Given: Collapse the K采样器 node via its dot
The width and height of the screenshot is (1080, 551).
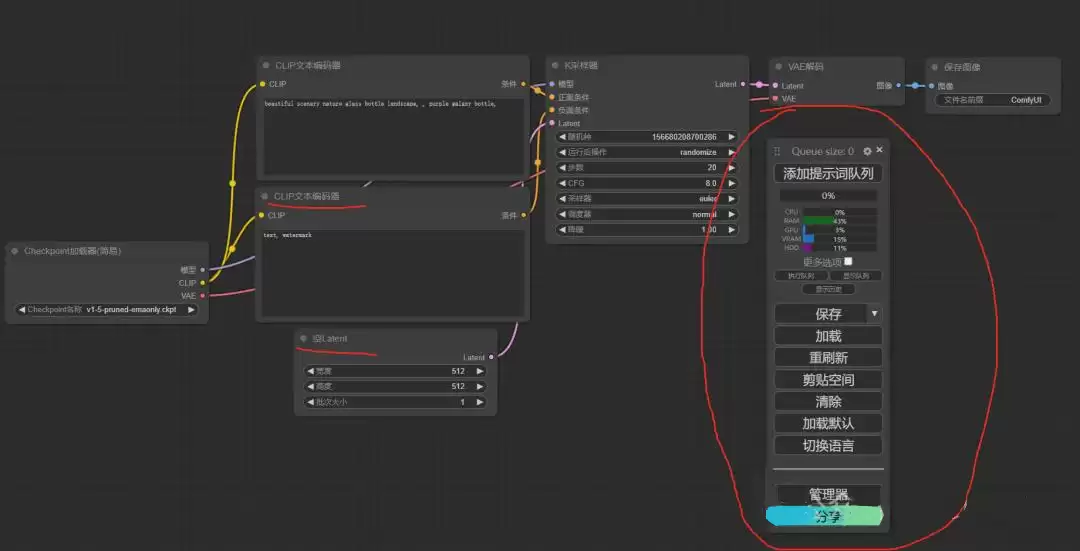Looking at the screenshot, I should 555,65.
